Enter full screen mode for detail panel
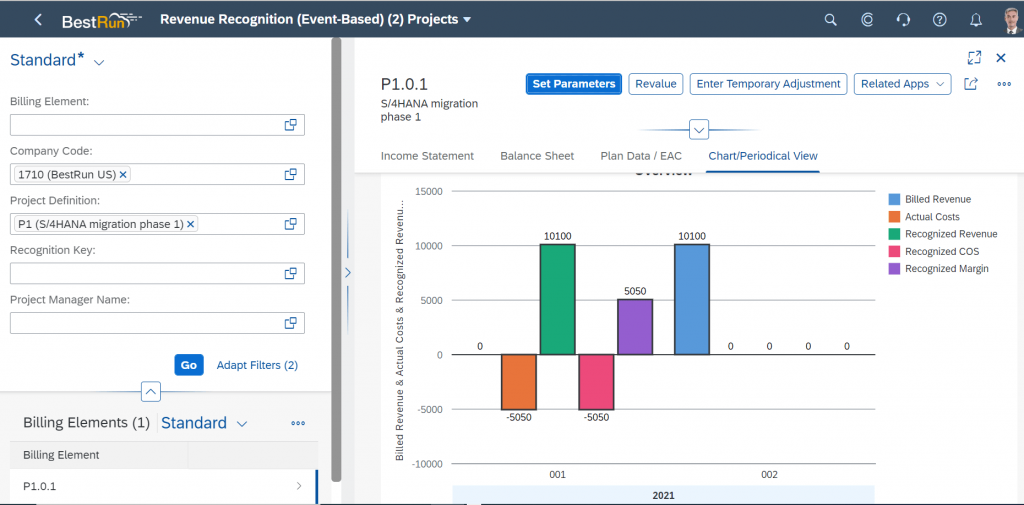Viewport: 1024px width, 505px height. pyautogui.click(x=974, y=57)
